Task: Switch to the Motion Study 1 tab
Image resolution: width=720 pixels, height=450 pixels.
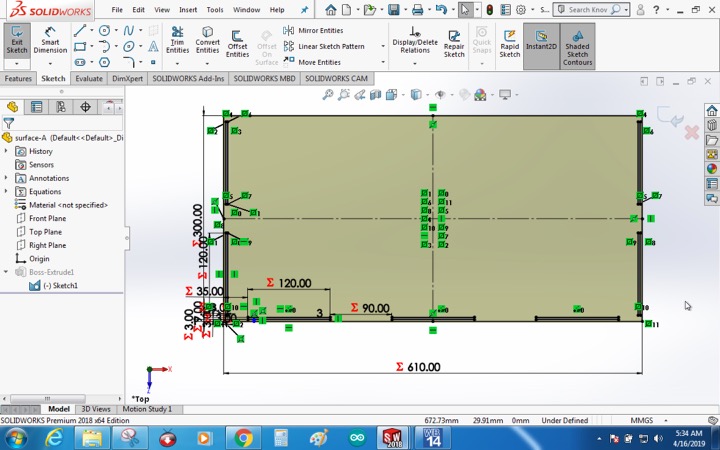Action: 147,409
